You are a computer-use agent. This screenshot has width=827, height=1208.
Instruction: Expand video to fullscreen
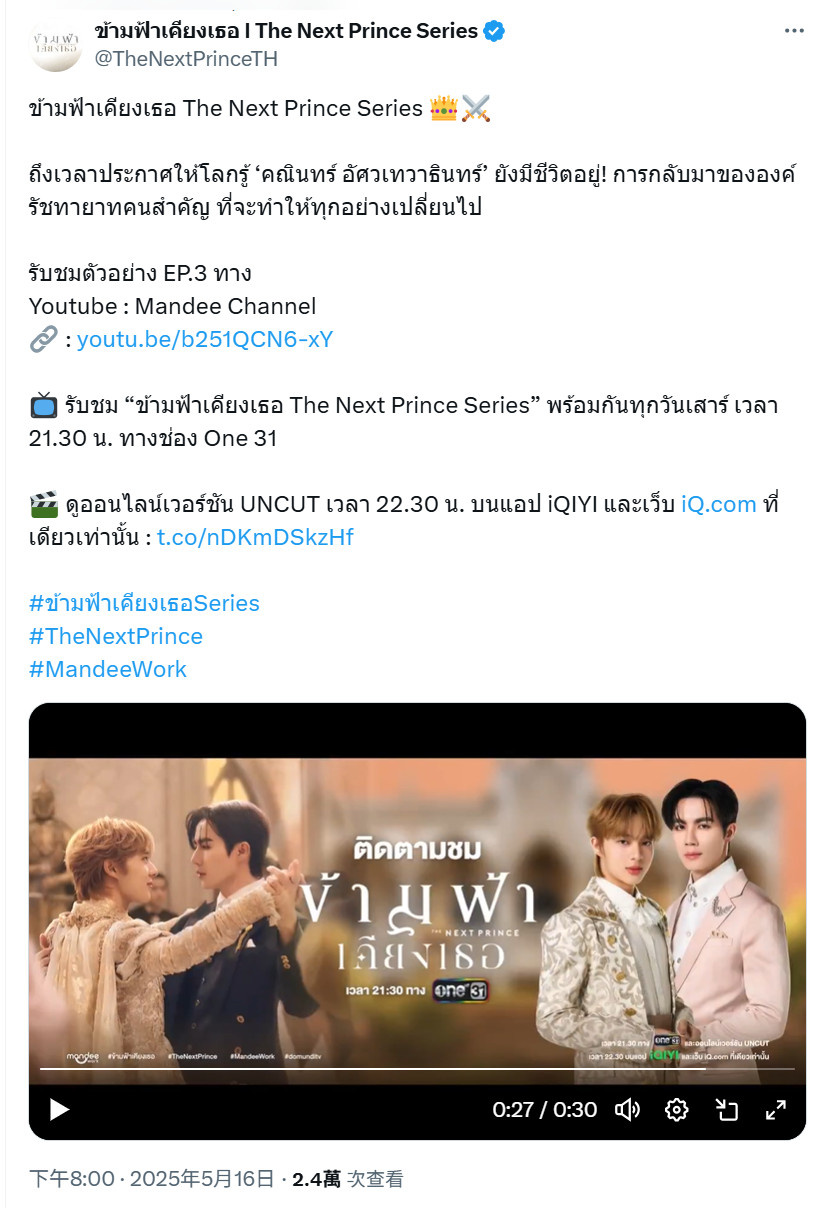pos(775,1109)
